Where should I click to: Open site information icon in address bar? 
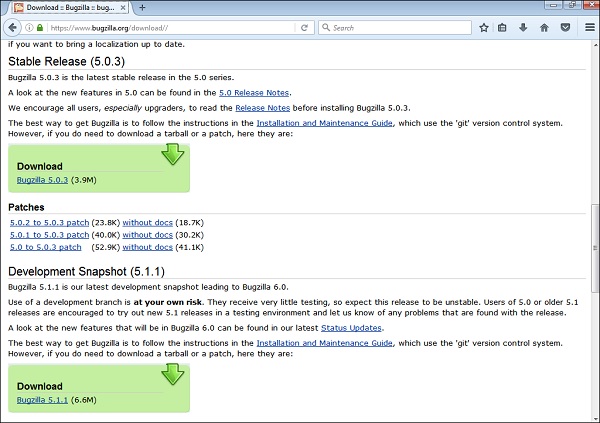(x=29, y=28)
